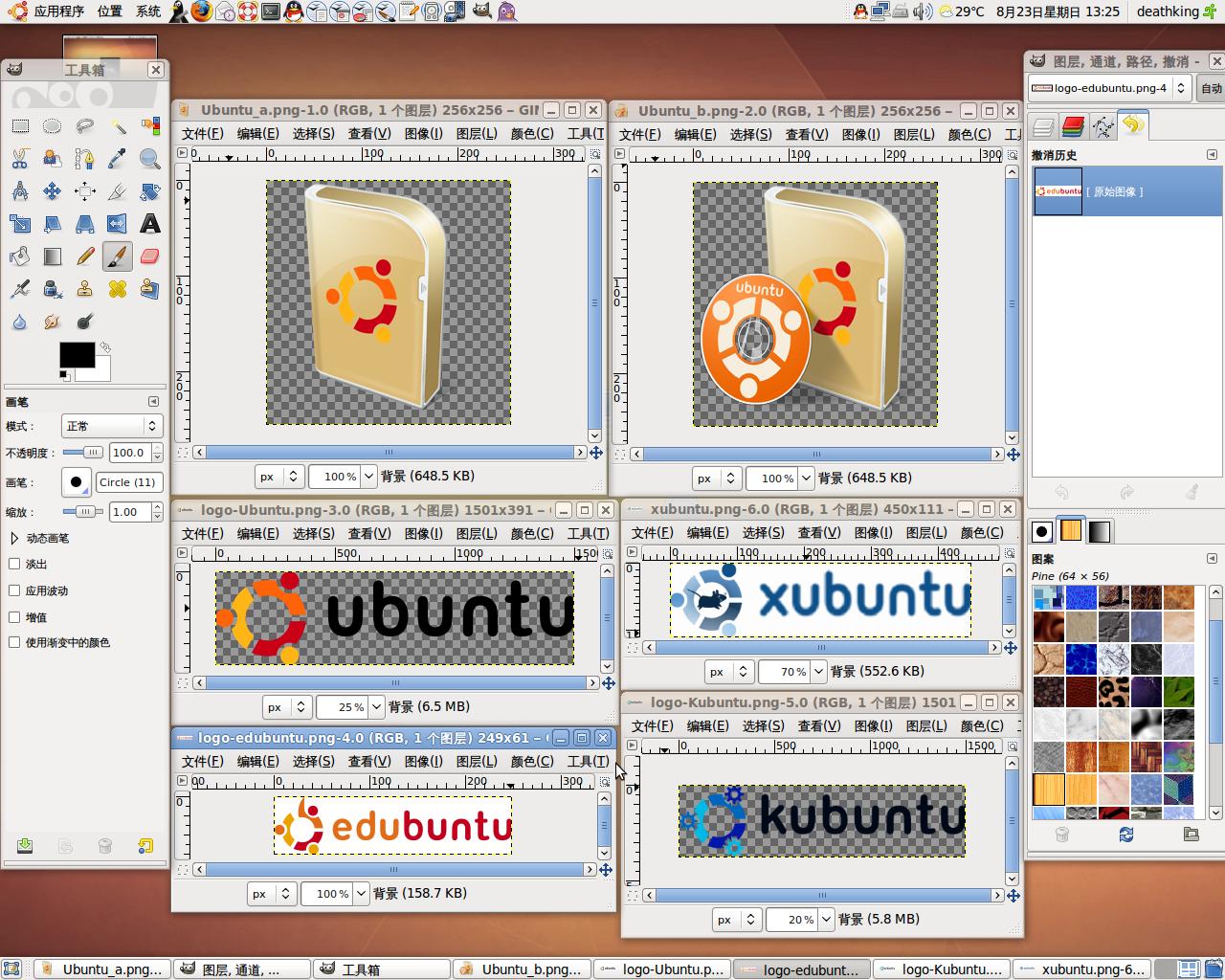The width and height of the screenshot is (1225, 980).
Task: Open zoom dropdown showing 70% in xubuntu window
Action: coord(818,671)
